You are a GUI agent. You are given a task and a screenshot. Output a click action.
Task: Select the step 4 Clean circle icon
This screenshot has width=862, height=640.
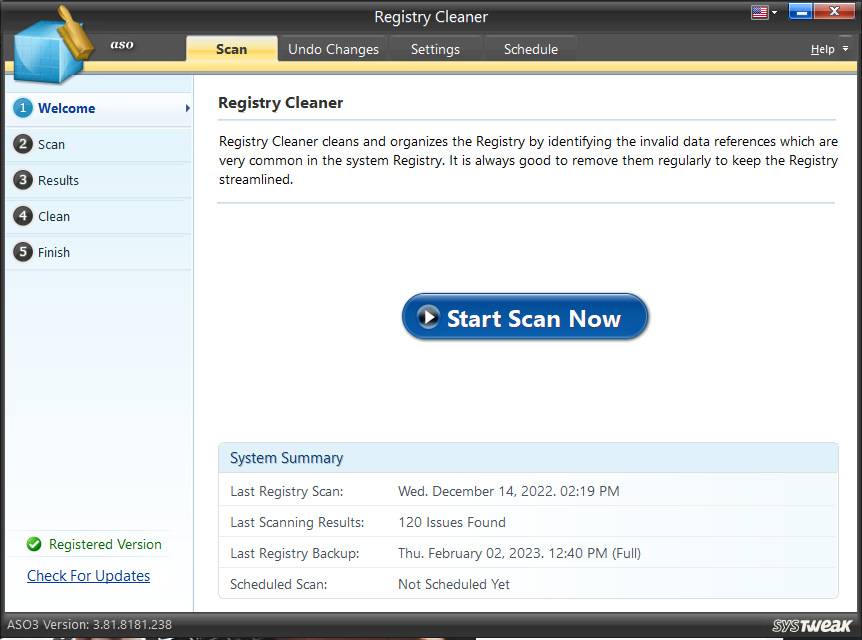pyautogui.click(x=23, y=216)
